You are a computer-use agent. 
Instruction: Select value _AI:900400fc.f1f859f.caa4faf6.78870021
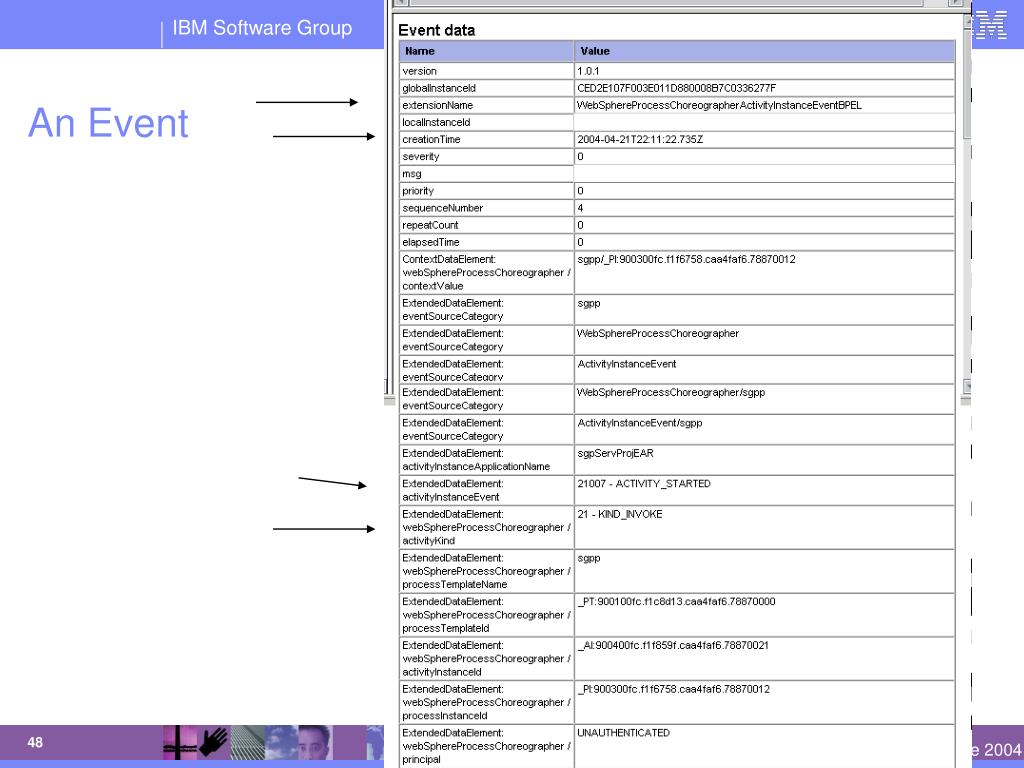(673, 645)
